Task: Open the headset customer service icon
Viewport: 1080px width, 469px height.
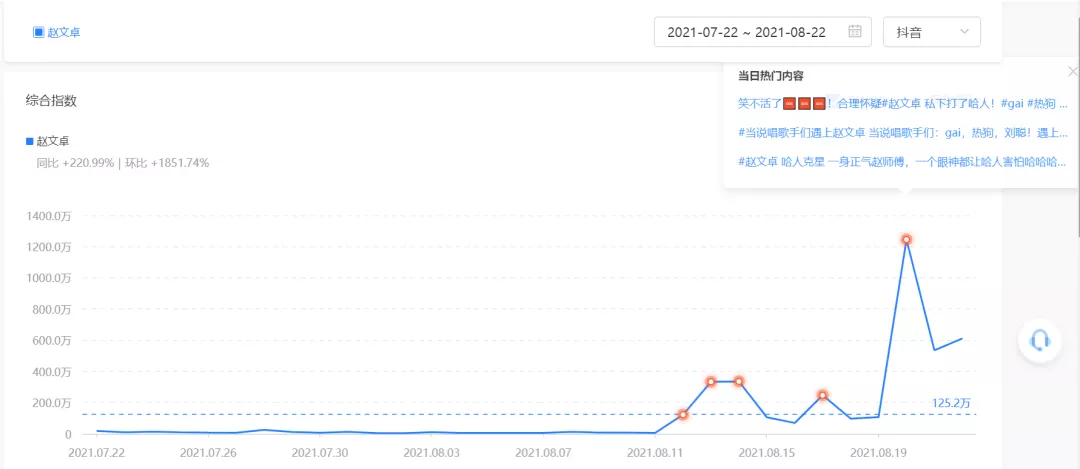Action: click(x=1039, y=340)
